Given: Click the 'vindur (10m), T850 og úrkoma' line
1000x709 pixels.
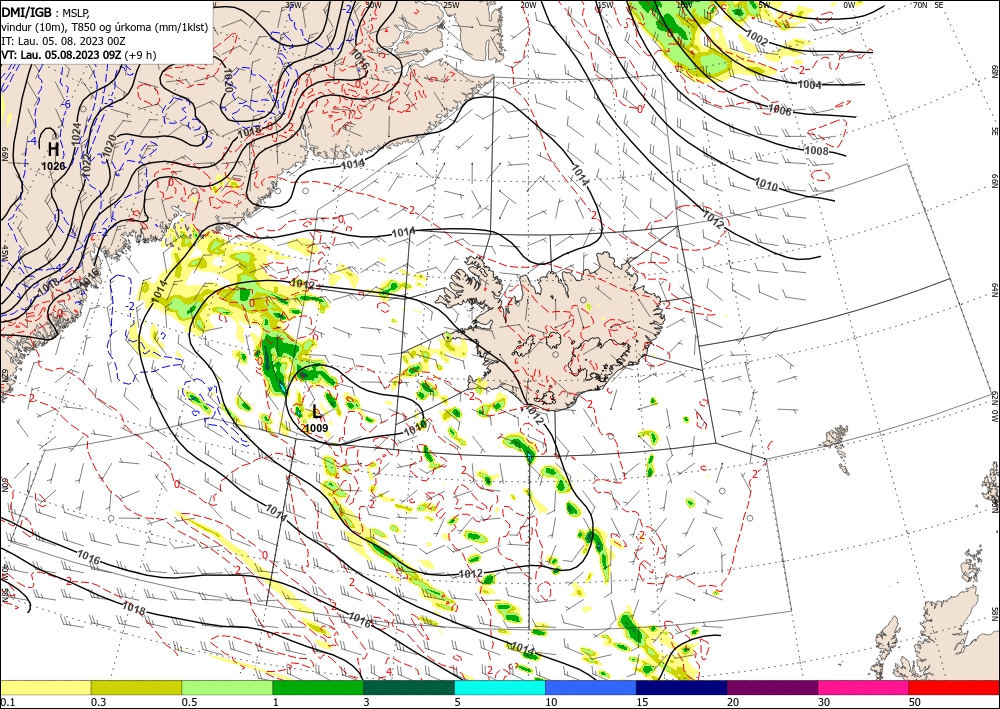Looking at the screenshot, I should (x=105, y=27).
